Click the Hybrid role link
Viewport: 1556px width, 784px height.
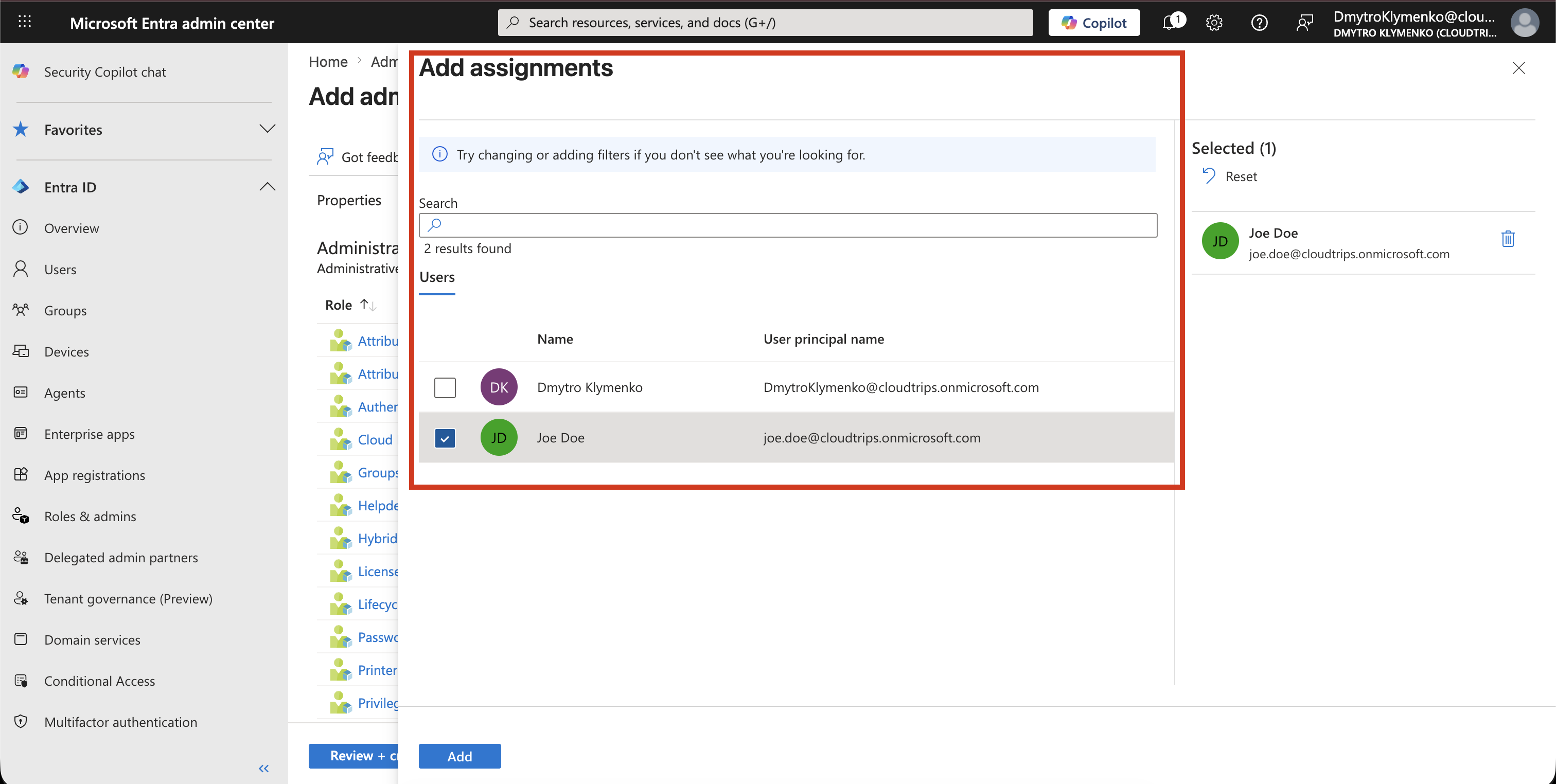coord(378,538)
